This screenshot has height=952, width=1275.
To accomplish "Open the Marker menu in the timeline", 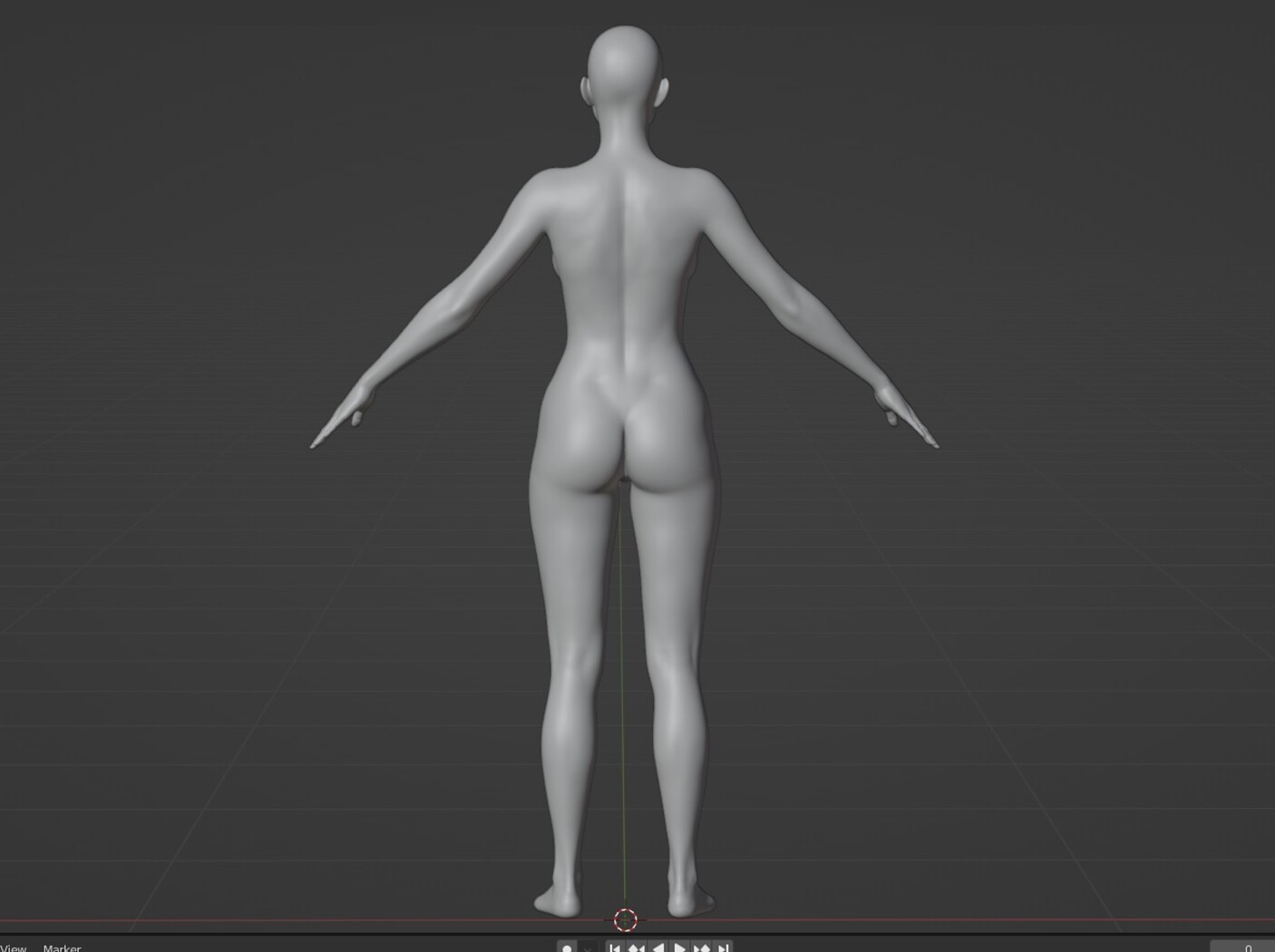I will coord(62,947).
